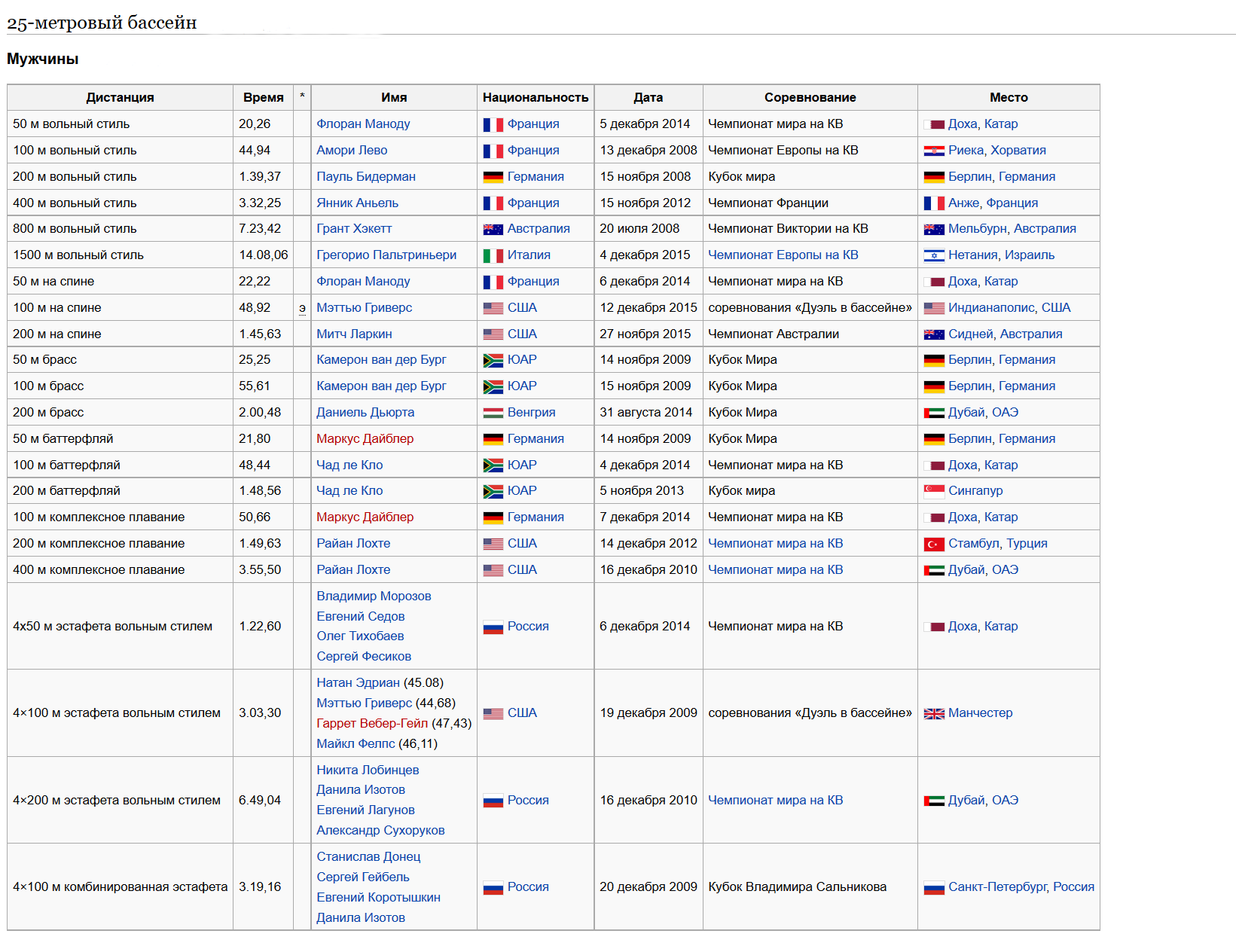Open Грант Хэкетт page link
1236x952 pixels.
pos(354,229)
